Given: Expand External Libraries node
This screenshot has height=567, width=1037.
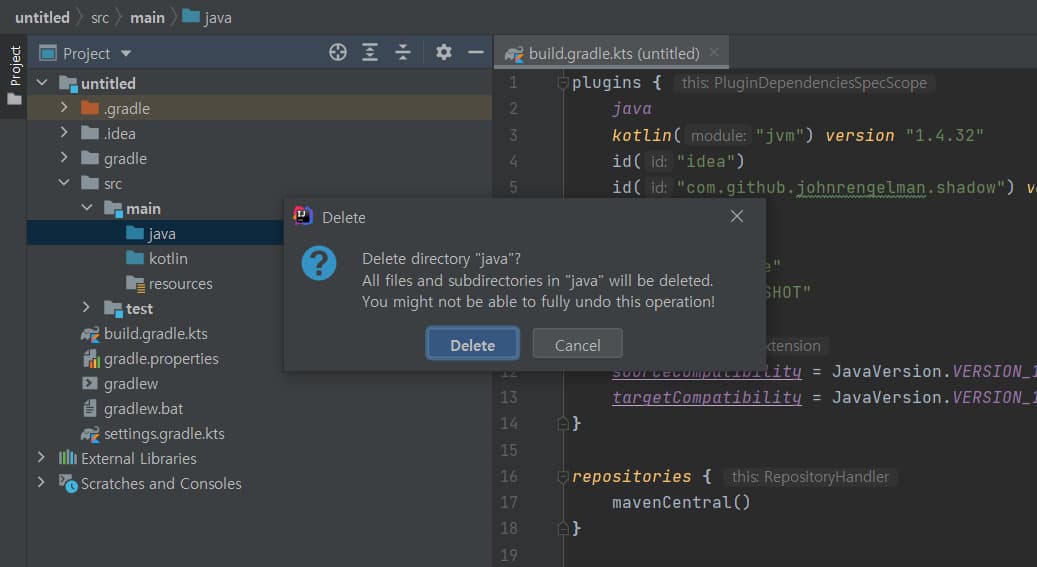Looking at the screenshot, I should [41, 458].
